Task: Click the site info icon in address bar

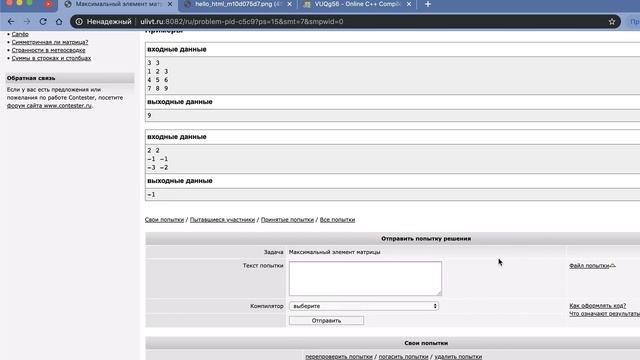Action: click(79, 22)
